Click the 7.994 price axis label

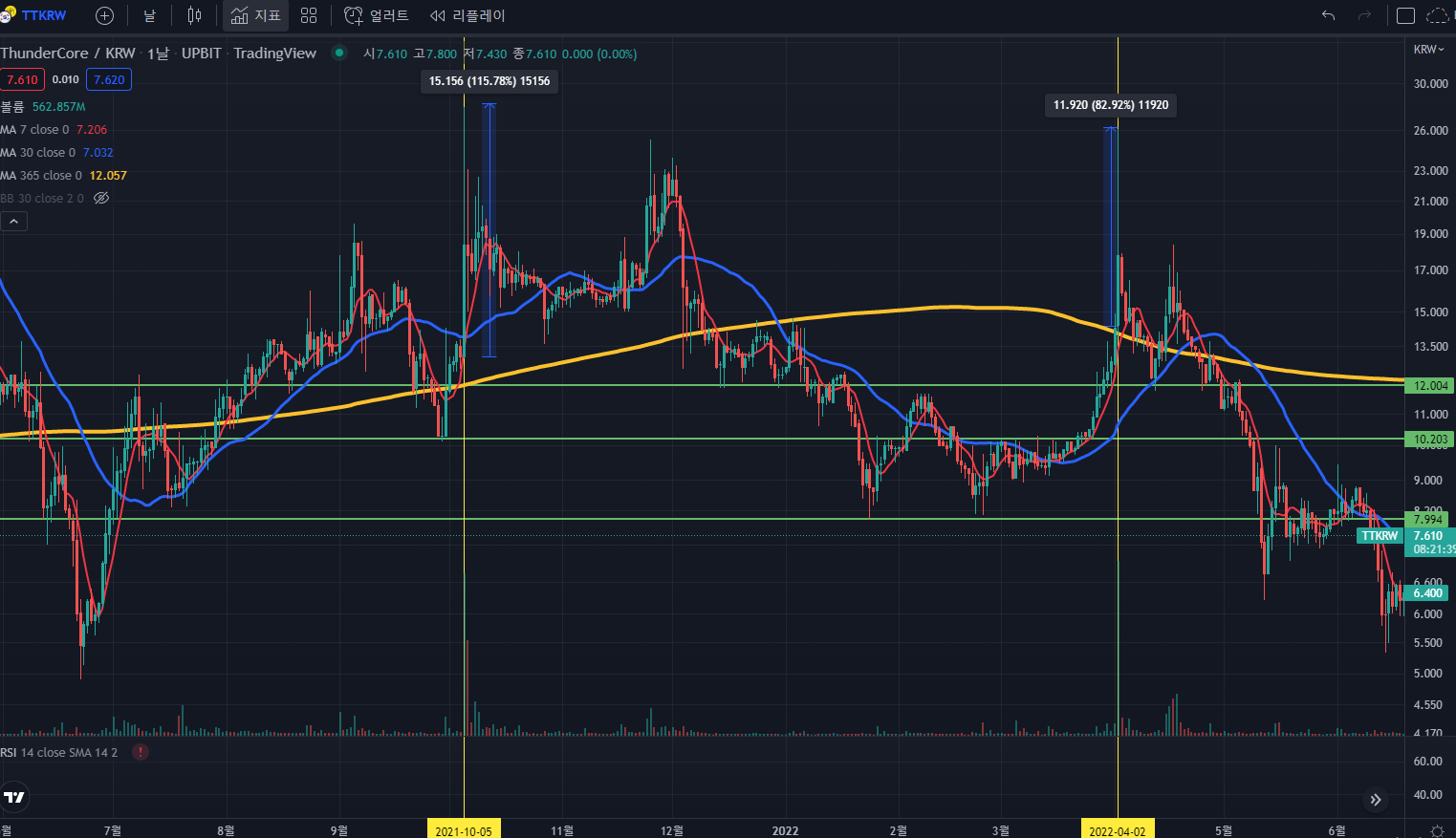[x=1427, y=520]
